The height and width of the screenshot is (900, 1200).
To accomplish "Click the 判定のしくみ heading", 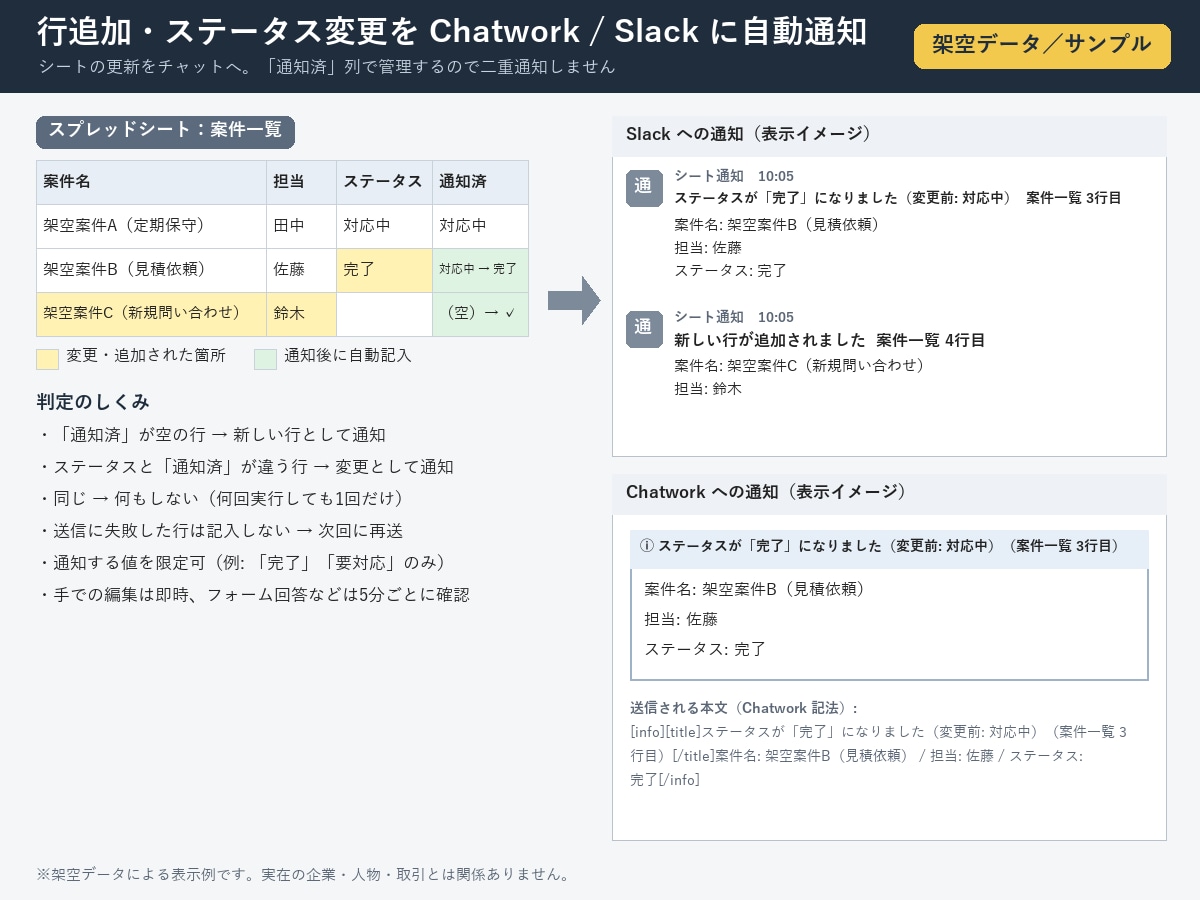I will coord(93,402).
